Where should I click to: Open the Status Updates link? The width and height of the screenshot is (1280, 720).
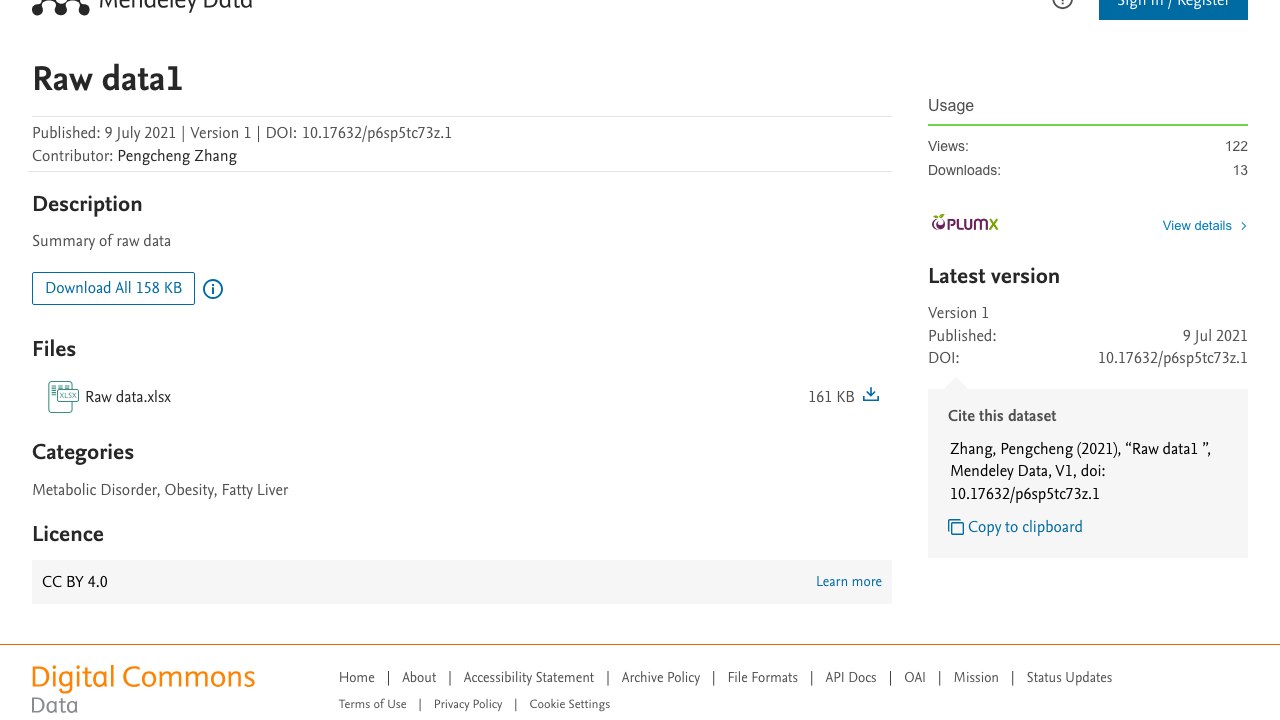coord(1069,678)
